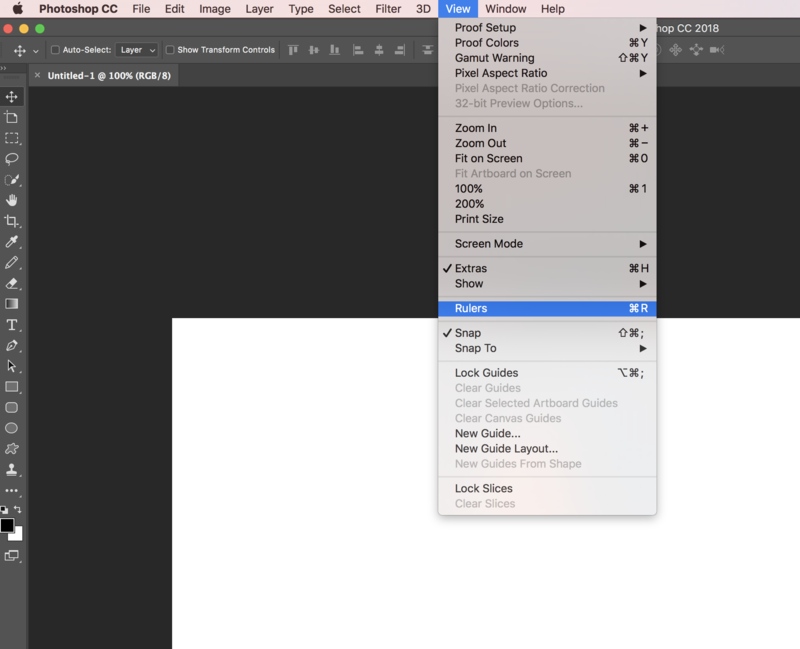
Task: Click the align bottom edges icon
Action: coord(335,50)
